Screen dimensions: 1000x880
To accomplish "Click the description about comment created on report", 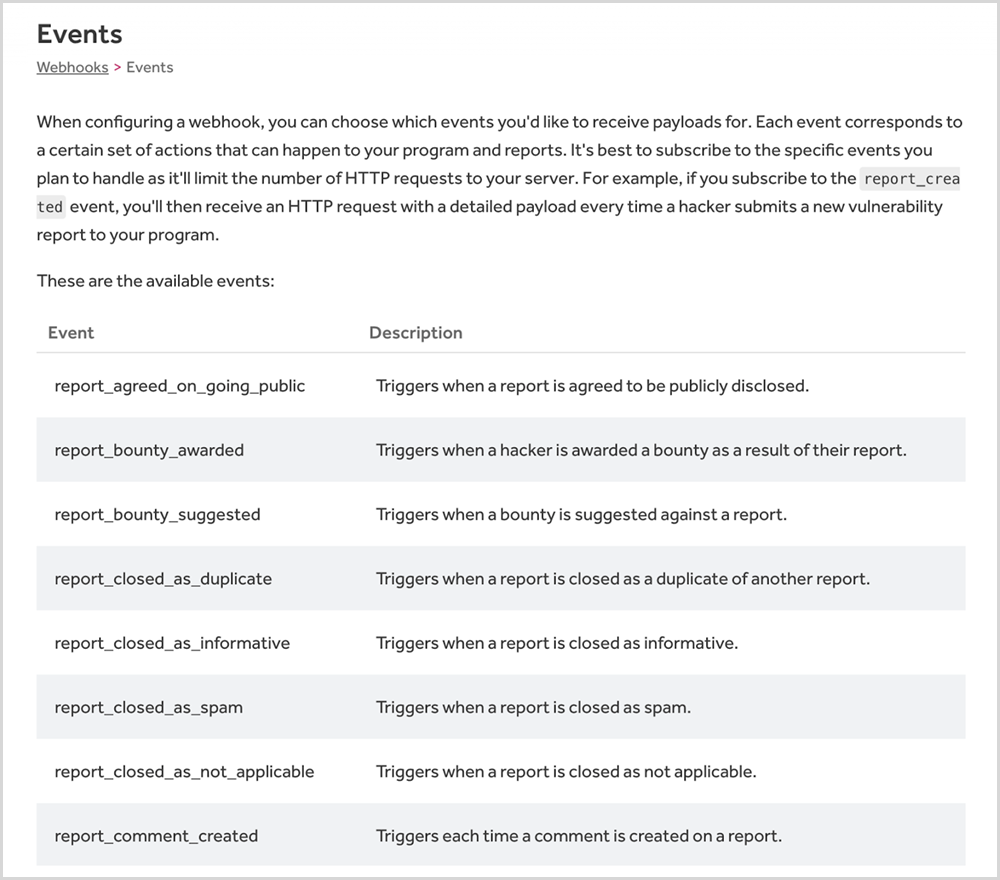I will tap(579, 836).
